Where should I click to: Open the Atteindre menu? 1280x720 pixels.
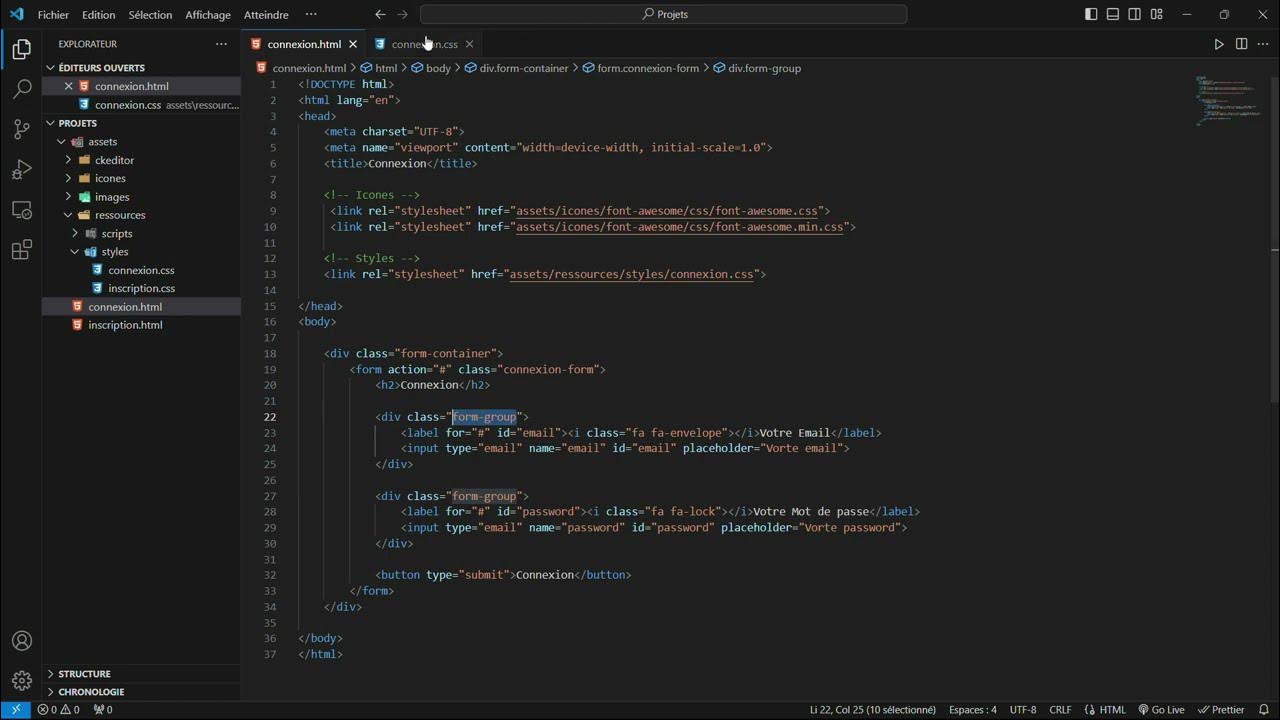pyautogui.click(x=266, y=14)
